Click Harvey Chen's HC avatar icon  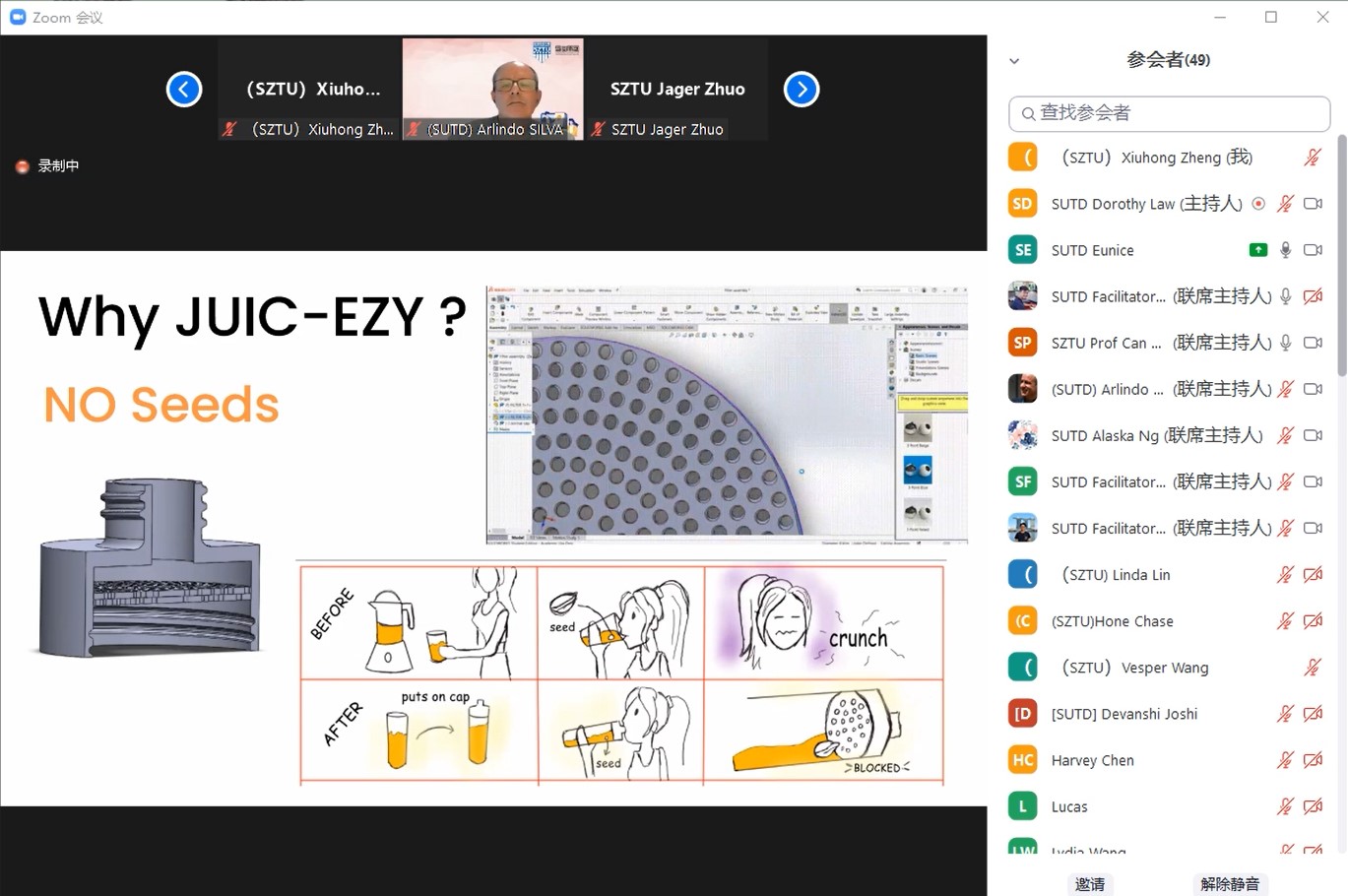[1023, 760]
